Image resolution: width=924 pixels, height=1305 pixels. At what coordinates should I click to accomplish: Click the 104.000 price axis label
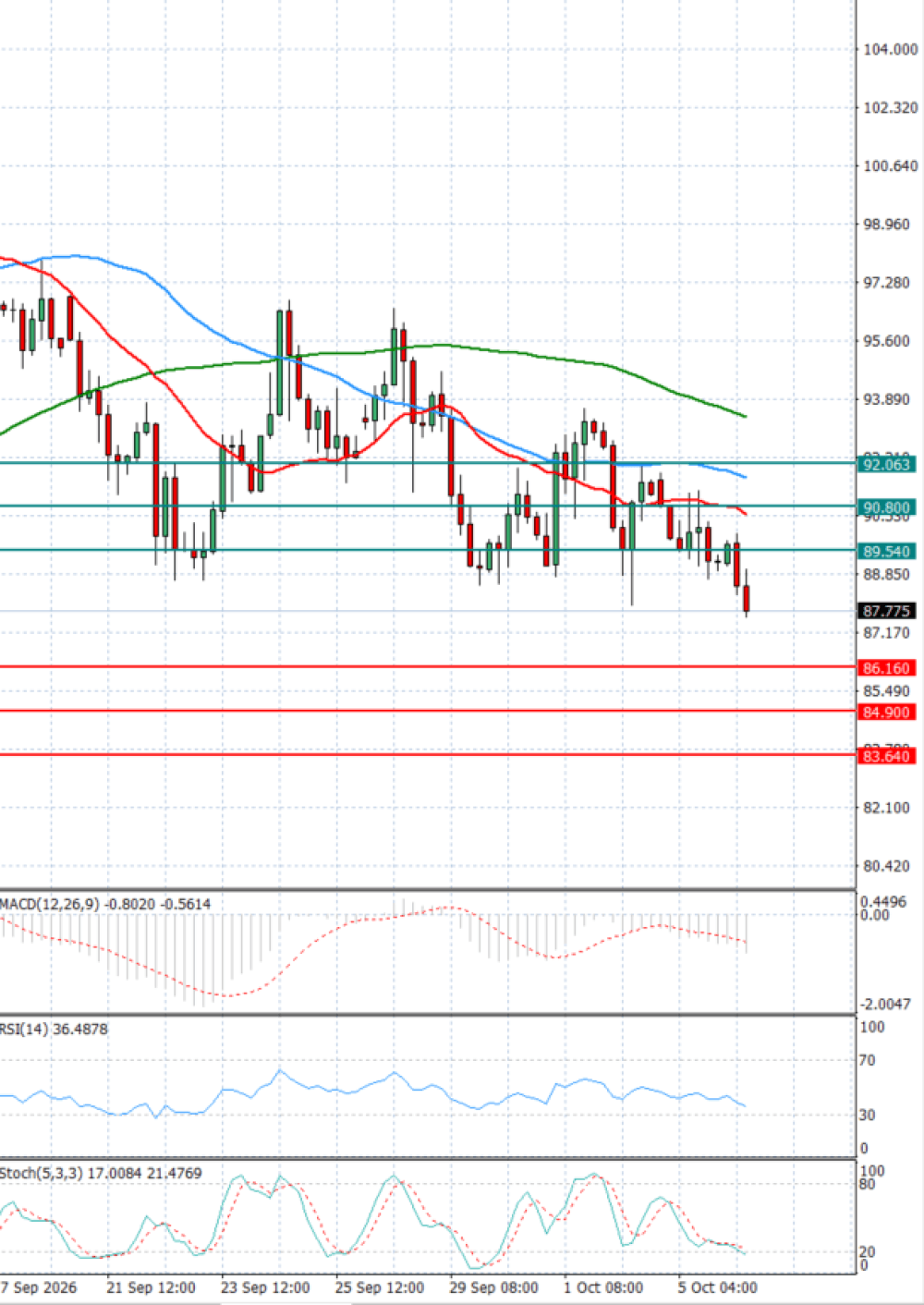890,49
